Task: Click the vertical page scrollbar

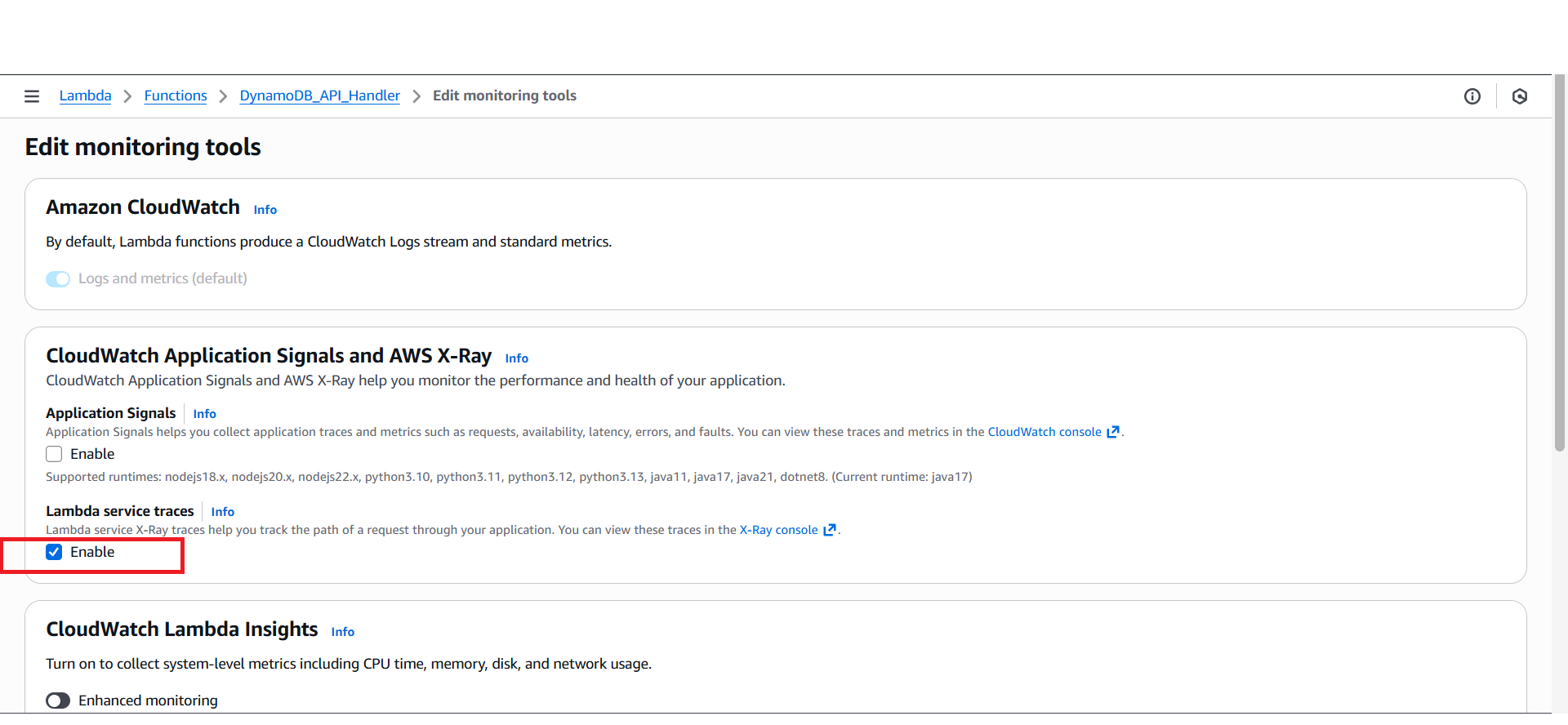Action: tap(1559, 261)
